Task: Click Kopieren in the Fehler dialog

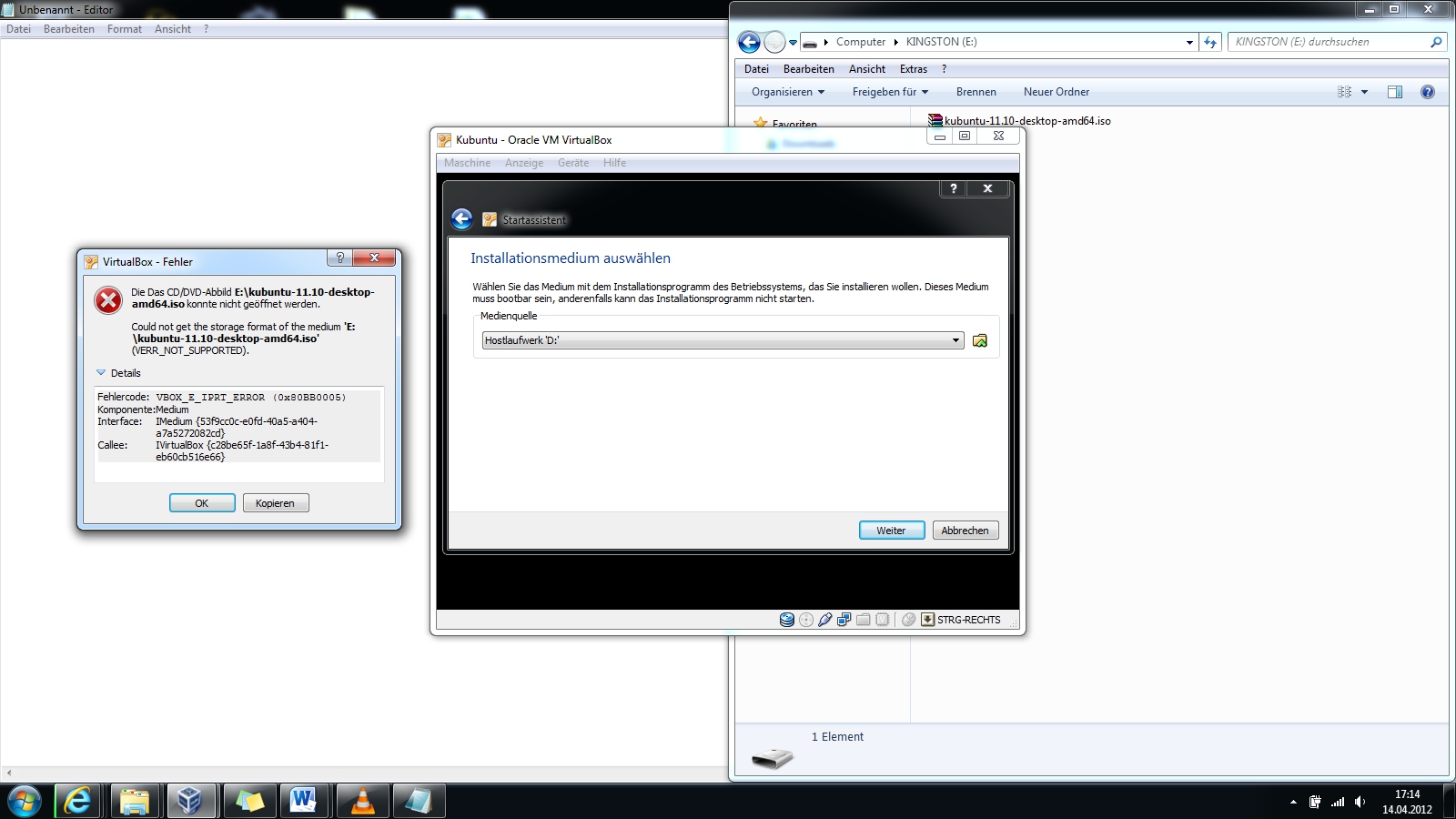Action: [276, 503]
